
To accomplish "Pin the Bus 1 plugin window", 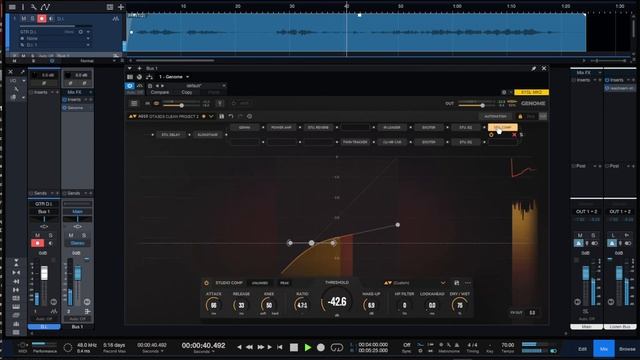I will tap(533, 69).
